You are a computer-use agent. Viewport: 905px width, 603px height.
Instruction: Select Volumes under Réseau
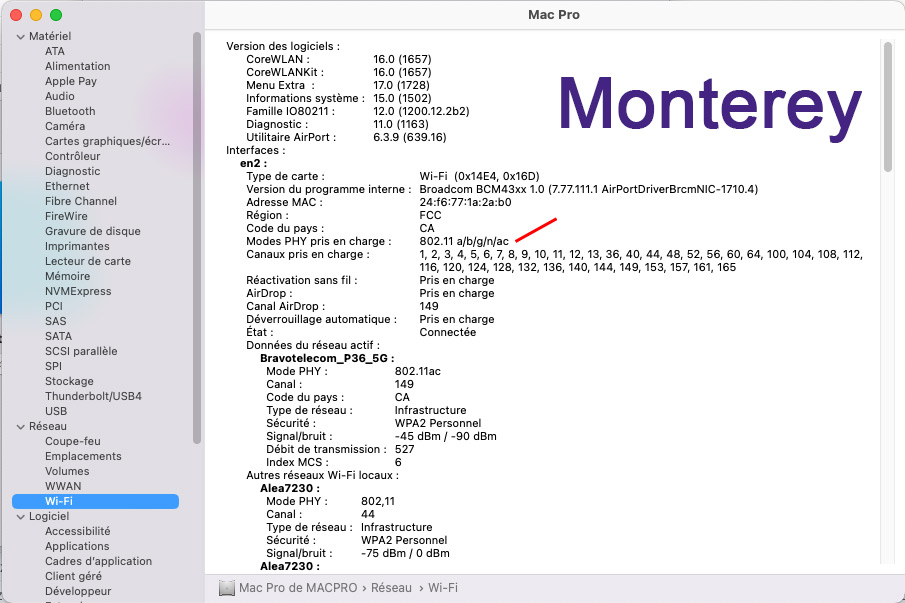click(x=67, y=471)
